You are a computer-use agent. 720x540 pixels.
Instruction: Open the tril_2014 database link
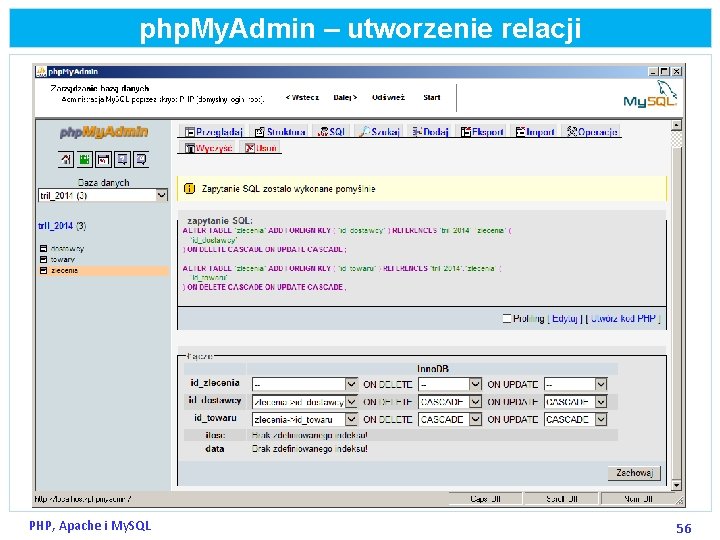[56, 225]
